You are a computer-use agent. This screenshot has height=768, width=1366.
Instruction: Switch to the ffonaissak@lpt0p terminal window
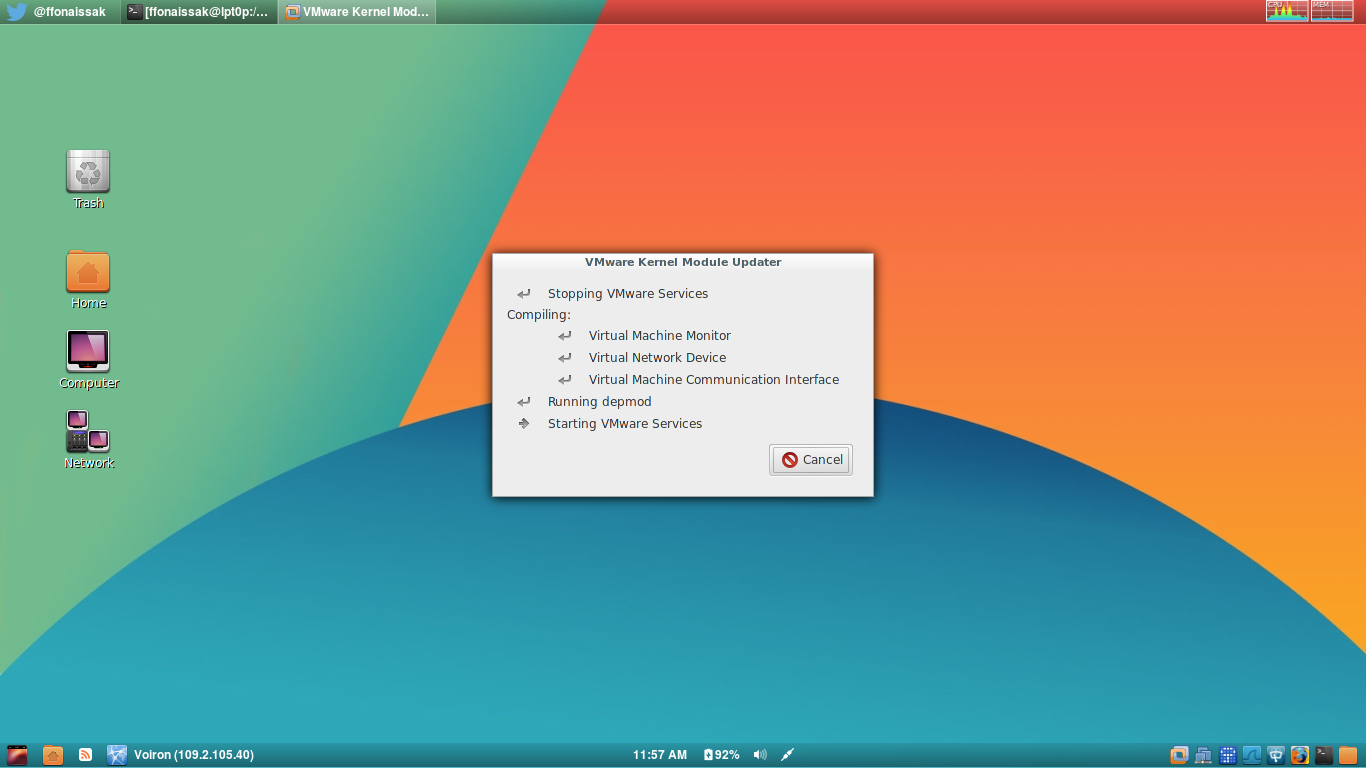pos(199,12)
